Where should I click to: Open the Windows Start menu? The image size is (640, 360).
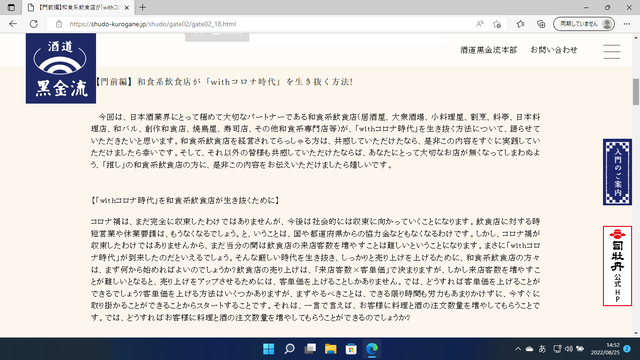tap(269, 349)
